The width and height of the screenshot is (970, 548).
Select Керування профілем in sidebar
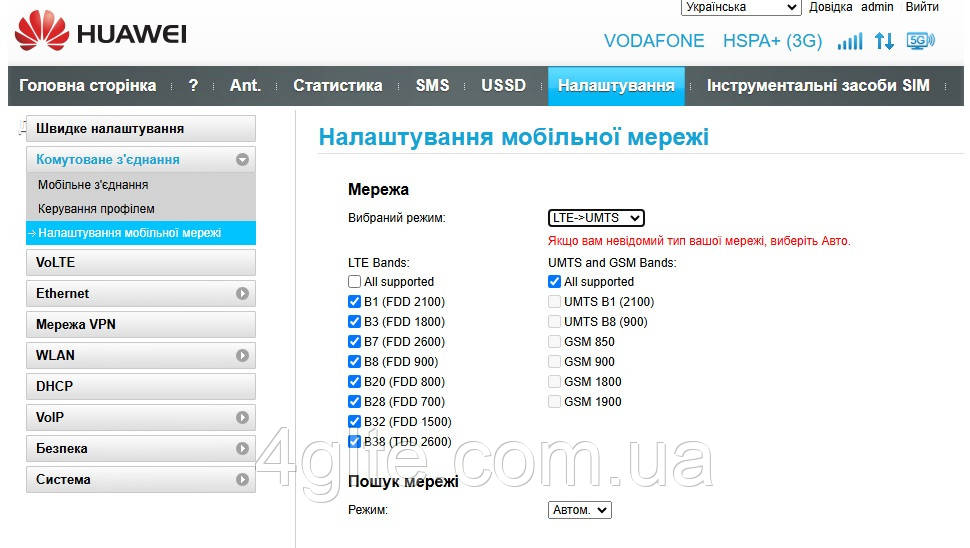(x=96, y=209)
